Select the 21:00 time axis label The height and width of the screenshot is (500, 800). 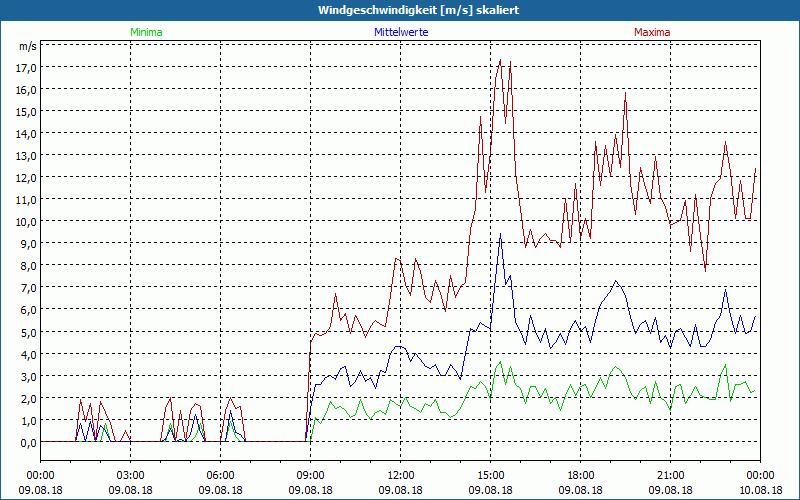[x=671, y=475]
